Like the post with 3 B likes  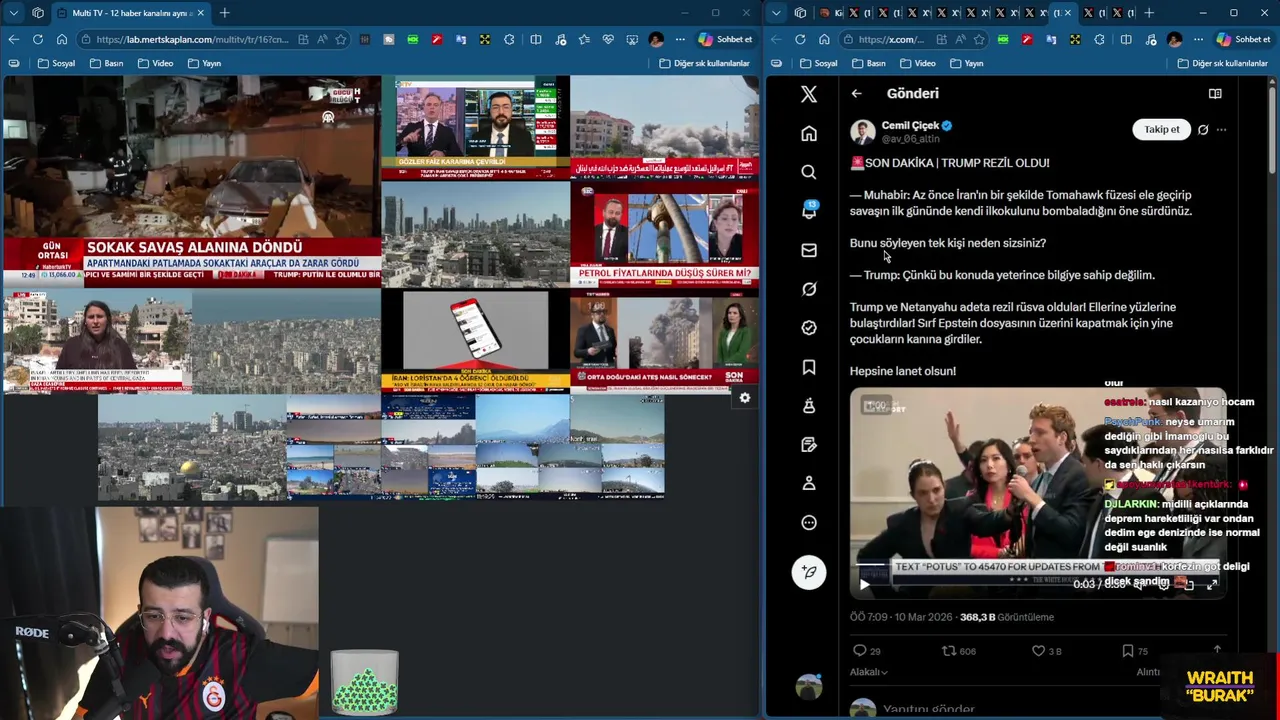[x=1038, y=651]
